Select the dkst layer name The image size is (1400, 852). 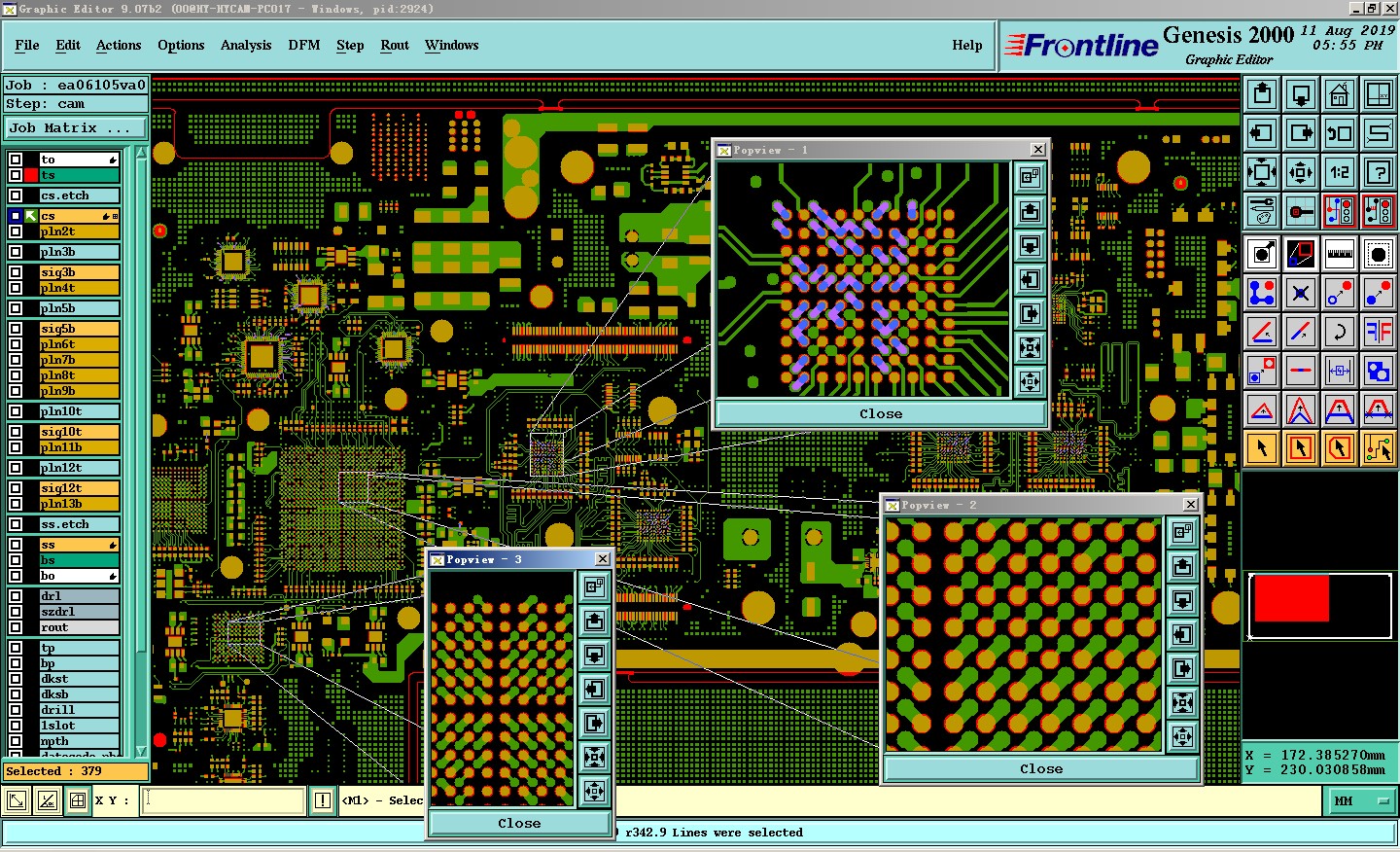click(x=79, y=679)
